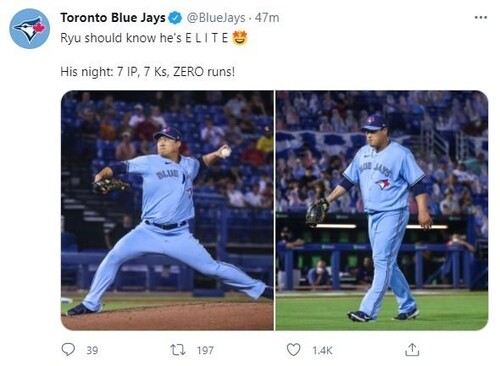The width and height of the screenshot is (500, 366).
Task: Click the star-eyes emoji in tweet
Action: (x=240, y=38)
